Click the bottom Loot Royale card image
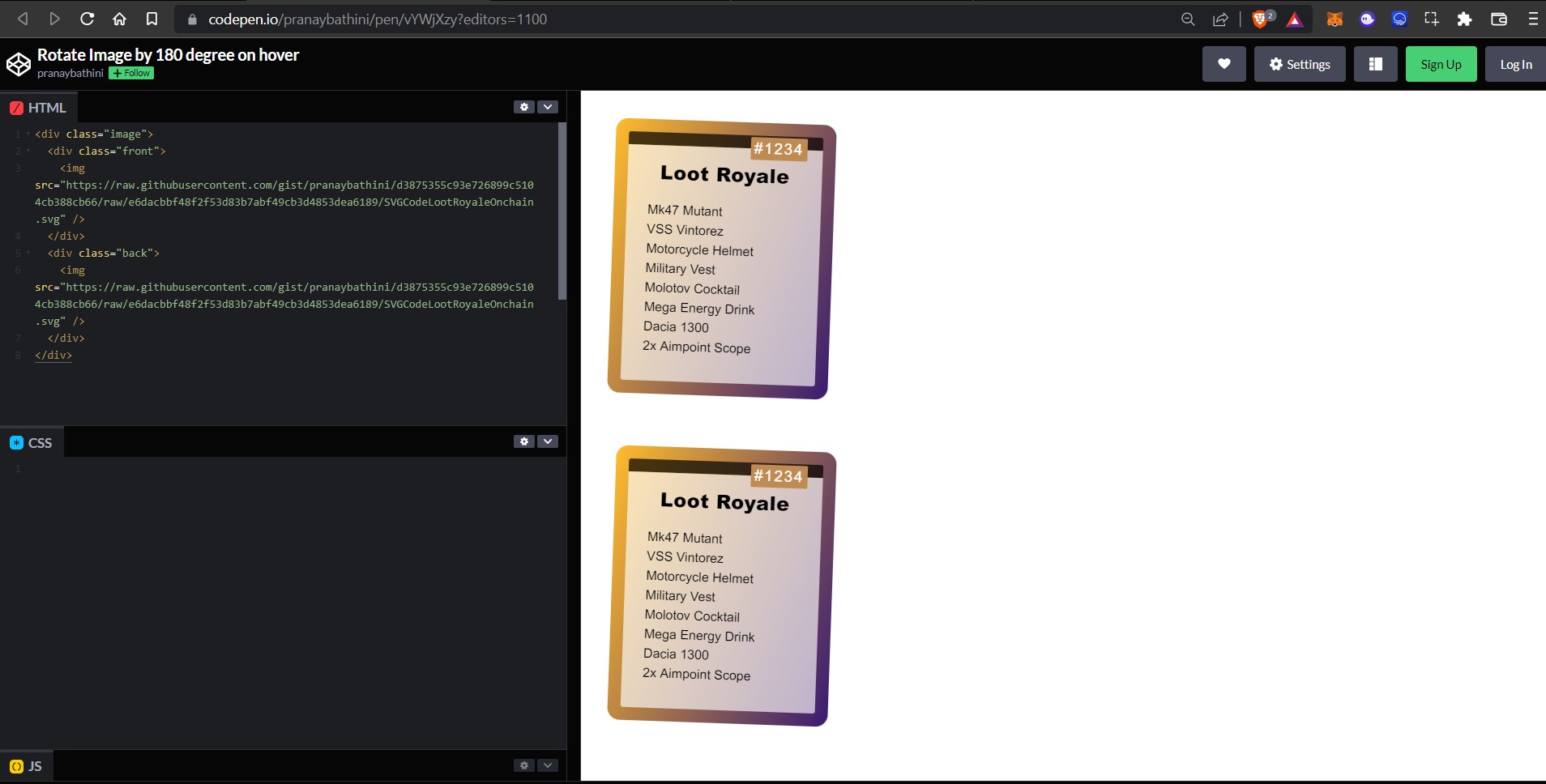This screenshot has height=784, width=1546. 721,586
